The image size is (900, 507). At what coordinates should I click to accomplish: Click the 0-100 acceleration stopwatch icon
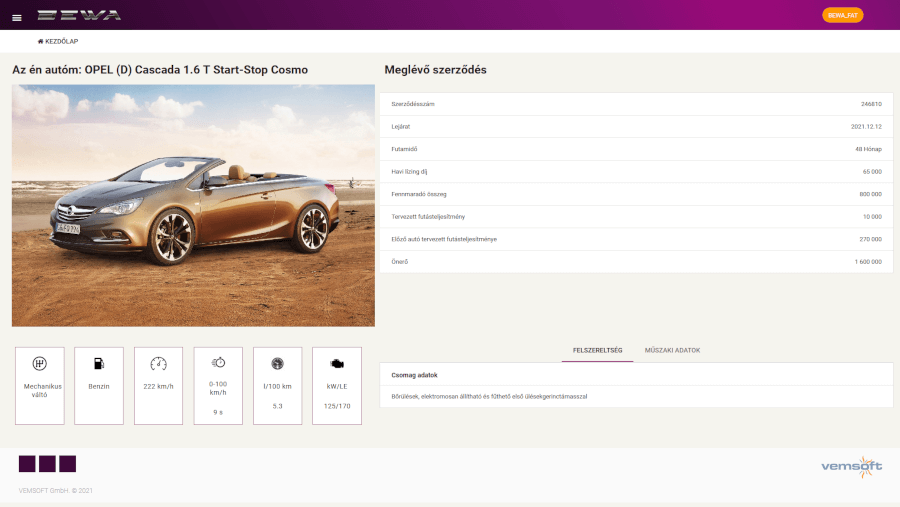pyautogui.click(x=218, y=362)
